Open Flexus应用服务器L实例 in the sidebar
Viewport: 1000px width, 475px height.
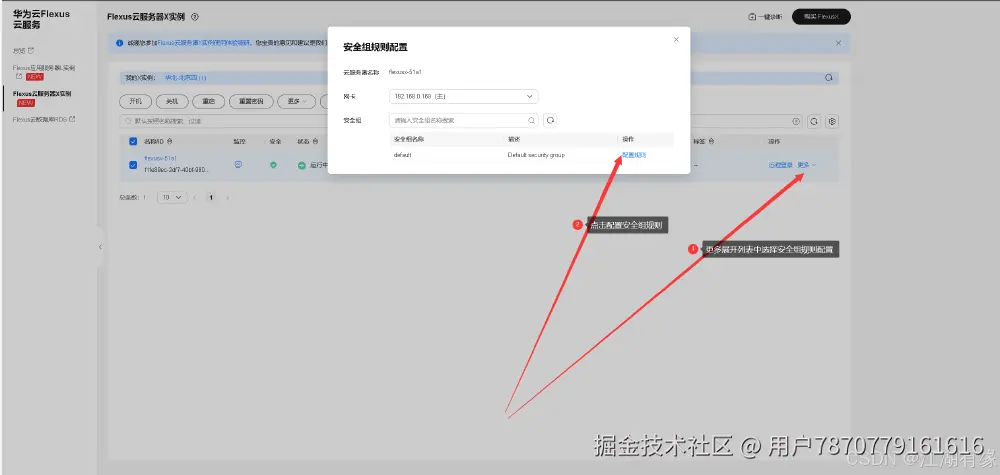pos(44,68)
